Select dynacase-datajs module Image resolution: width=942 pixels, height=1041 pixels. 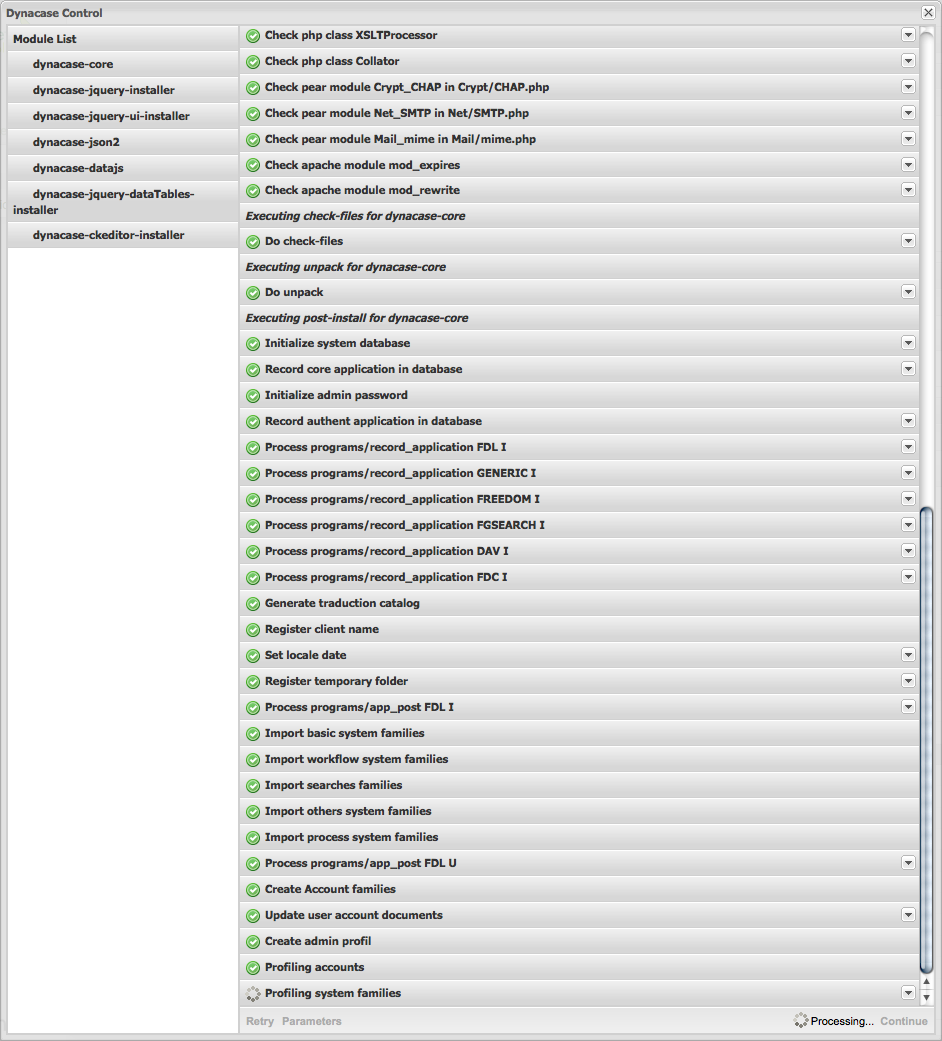coord(123,168)
